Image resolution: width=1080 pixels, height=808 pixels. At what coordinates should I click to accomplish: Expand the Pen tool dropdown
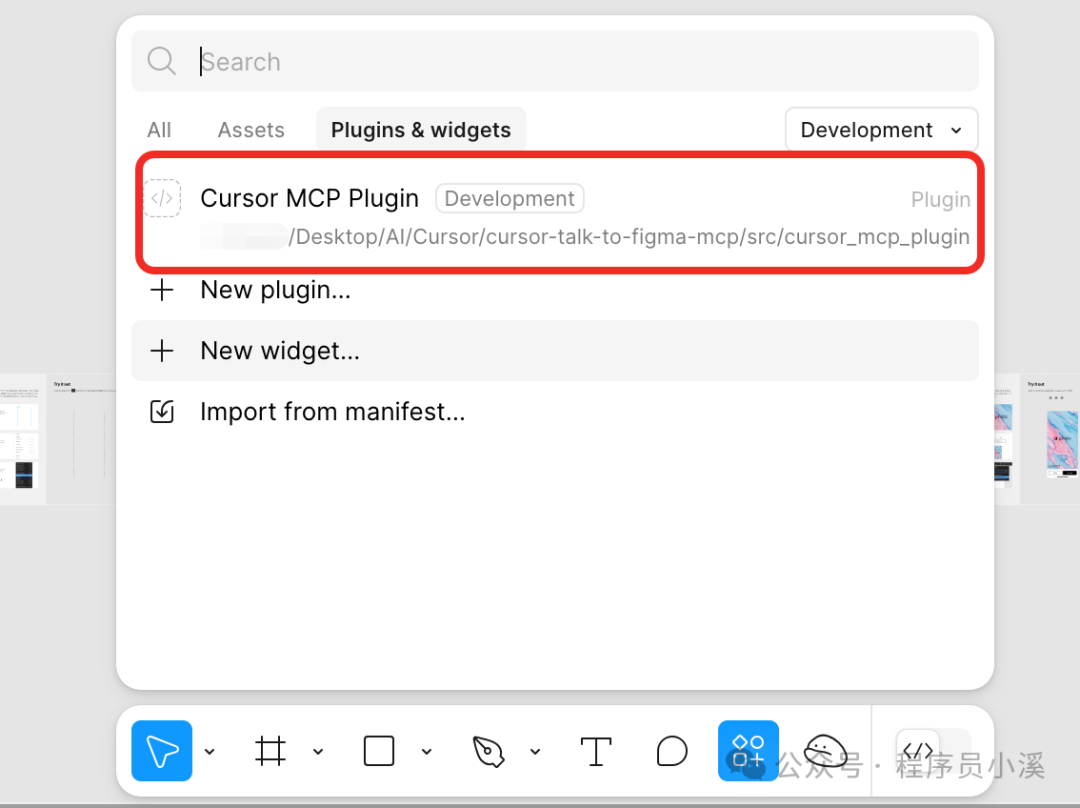[536, 751]
